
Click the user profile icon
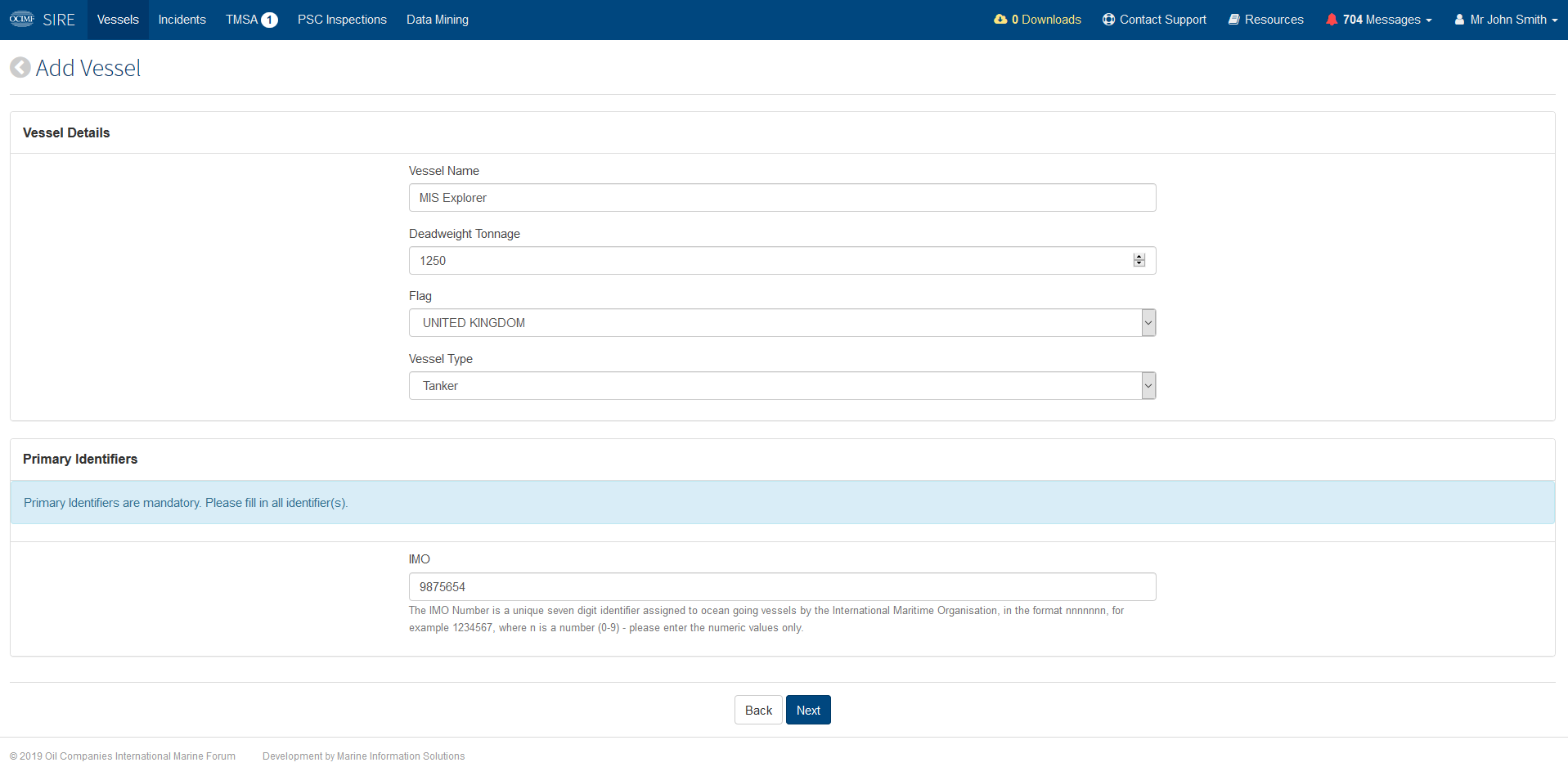(1459, 20)
